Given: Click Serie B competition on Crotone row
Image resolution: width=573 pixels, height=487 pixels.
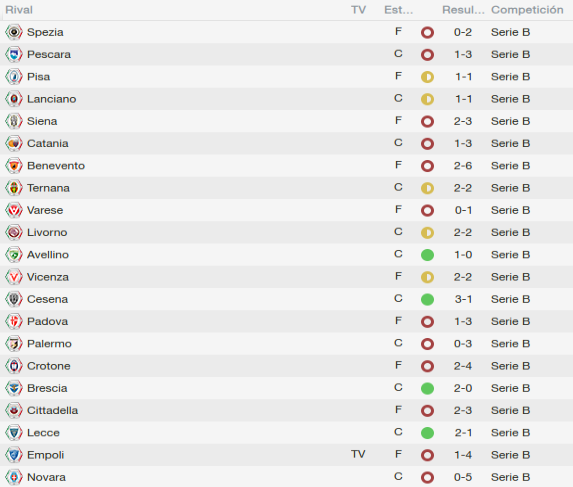Looking at the screenshot, I should point(510,366).
